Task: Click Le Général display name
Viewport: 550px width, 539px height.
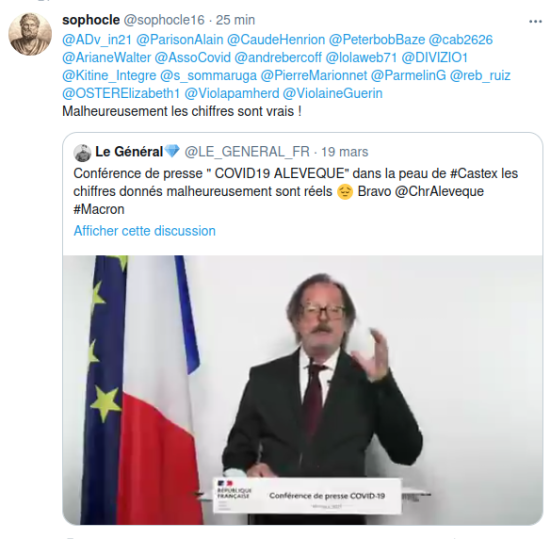Action: click(x=129, y=152)
